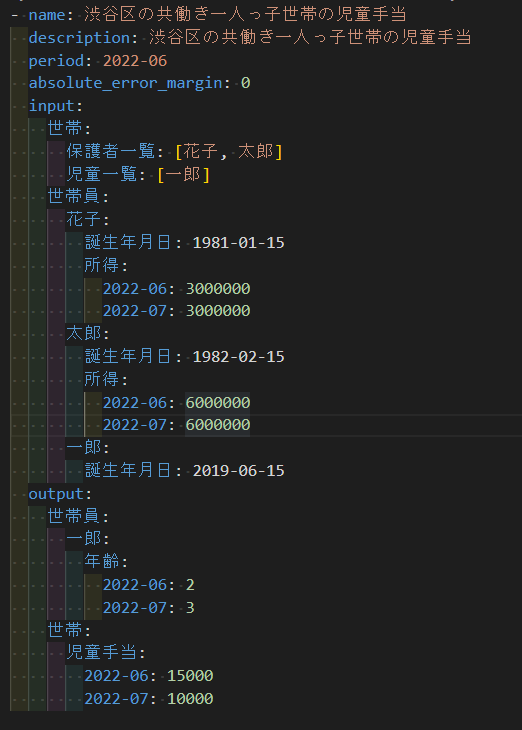Click the 誕生年月日 key under 花子
Viewport: 522px width, 730px height.
coord(128,242)
